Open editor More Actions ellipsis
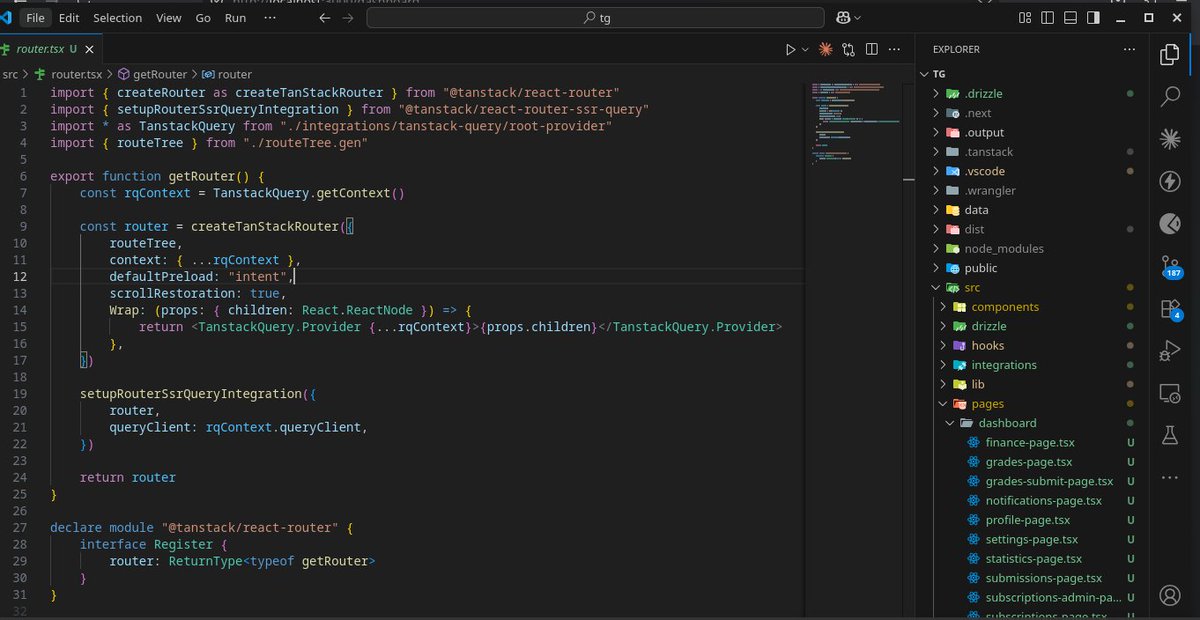 click(x=896, y=49)
